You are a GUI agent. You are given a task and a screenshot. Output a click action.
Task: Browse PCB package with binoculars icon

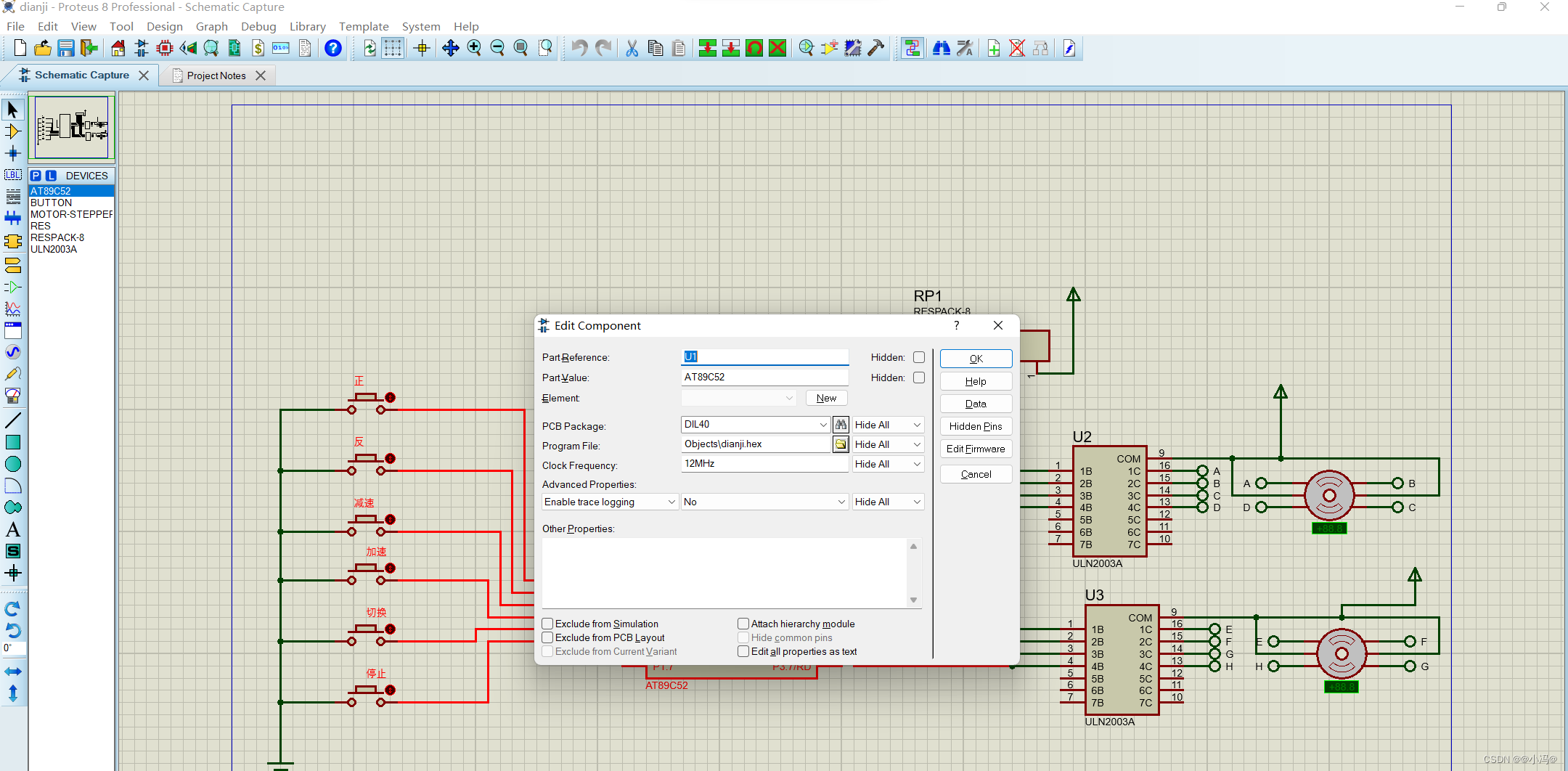[841, 425]
